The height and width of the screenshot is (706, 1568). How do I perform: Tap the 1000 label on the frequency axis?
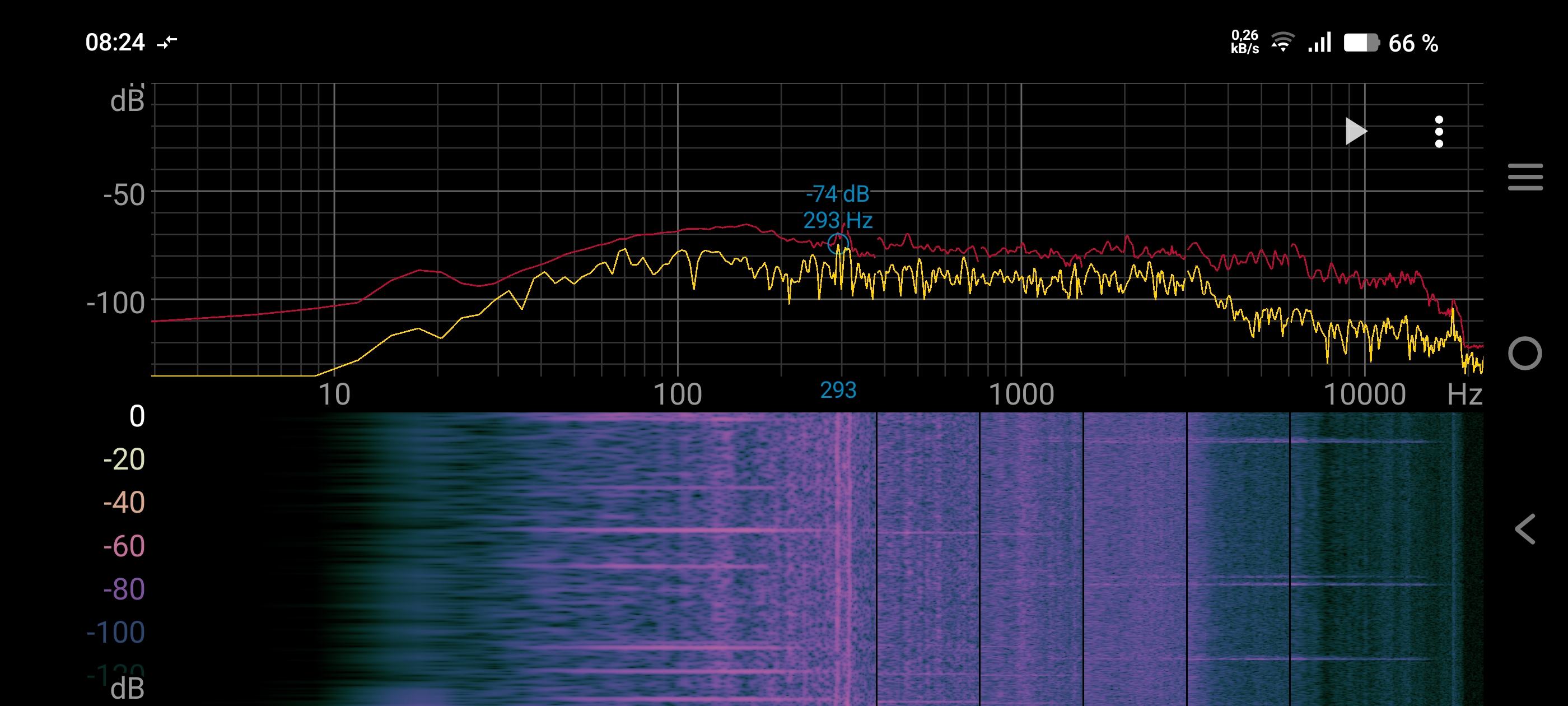coord(1021,394)
